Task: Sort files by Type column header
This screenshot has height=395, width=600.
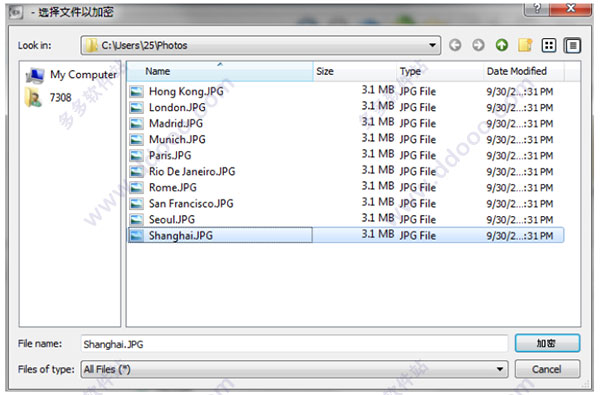Action: tap(440, 71)
